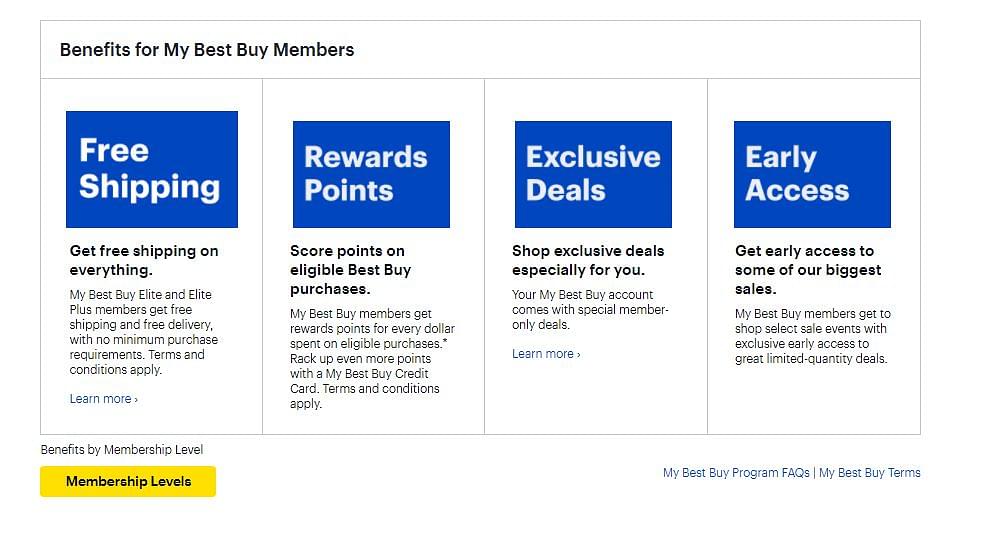Open My Best Buy Program FAQs link
The width and height of the screenshot is (993, 533).
[x=736, y=473]
